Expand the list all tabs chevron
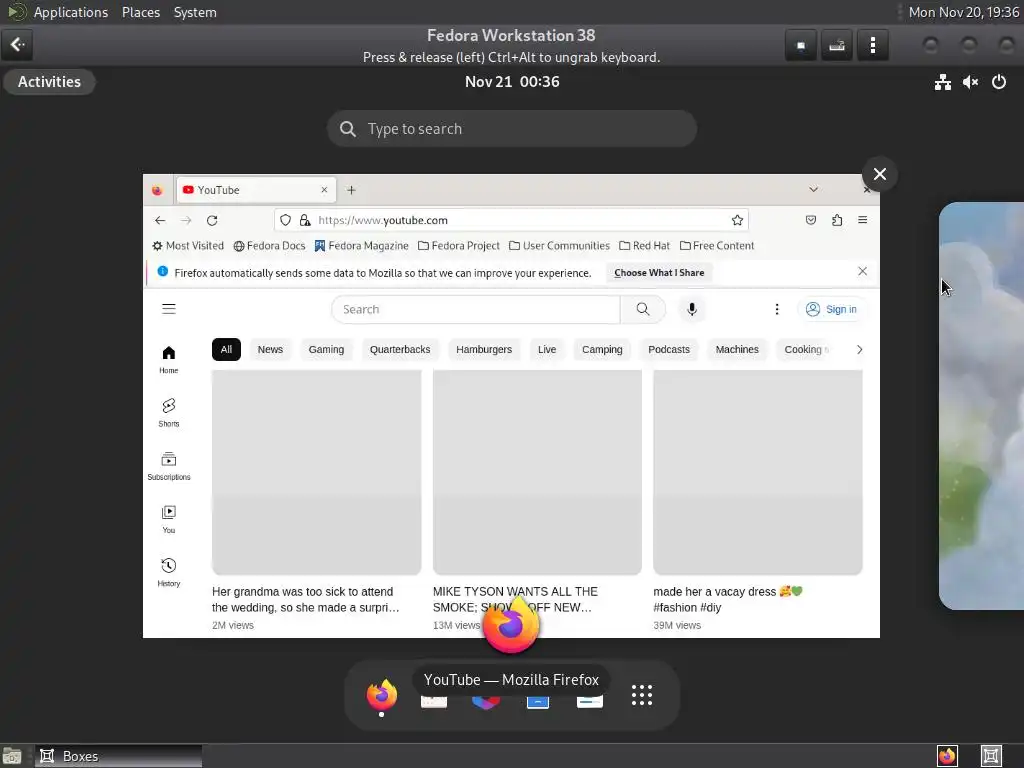1024x768 pixels. [x=813, y=189]
